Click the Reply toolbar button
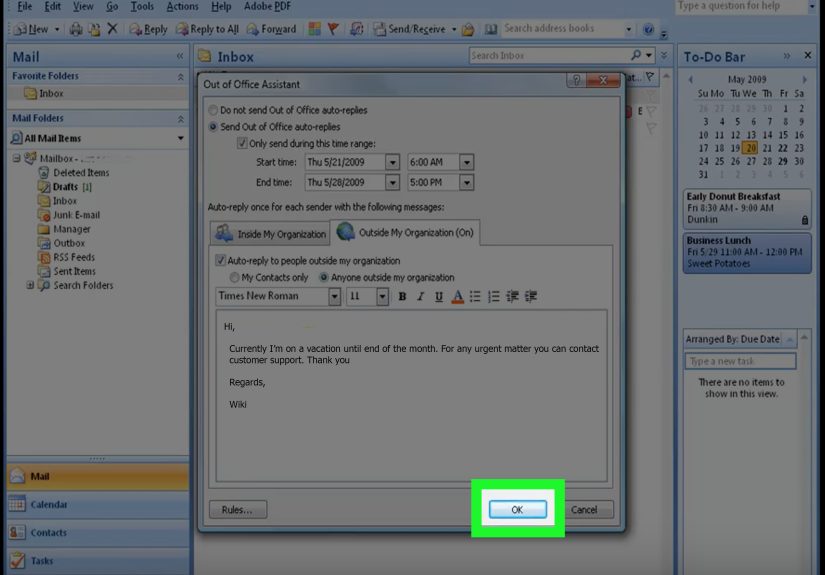The height and width of the screenshot is (575, 825). click(148, 29)
